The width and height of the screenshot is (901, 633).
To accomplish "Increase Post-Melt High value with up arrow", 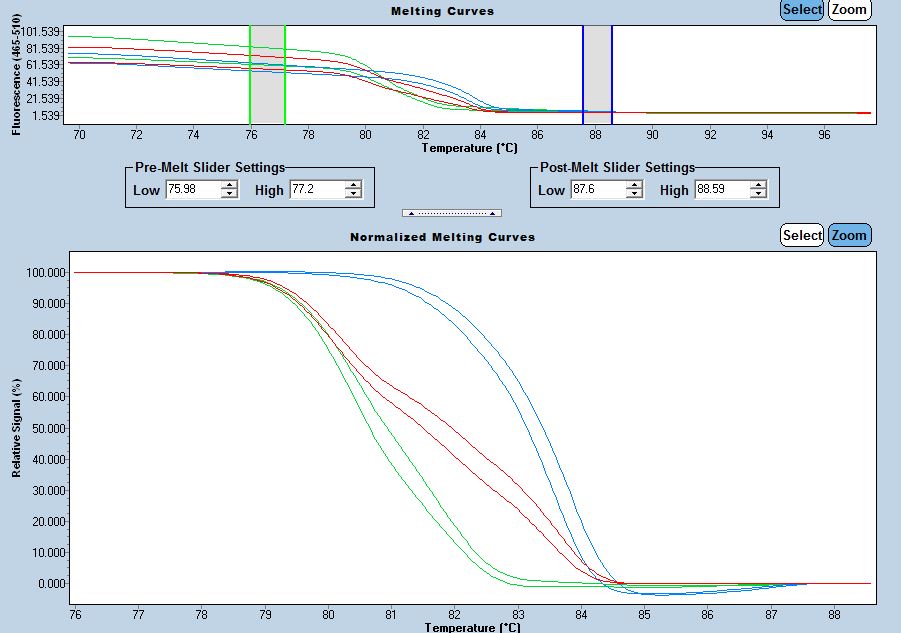I will click(x=758, y=185).
